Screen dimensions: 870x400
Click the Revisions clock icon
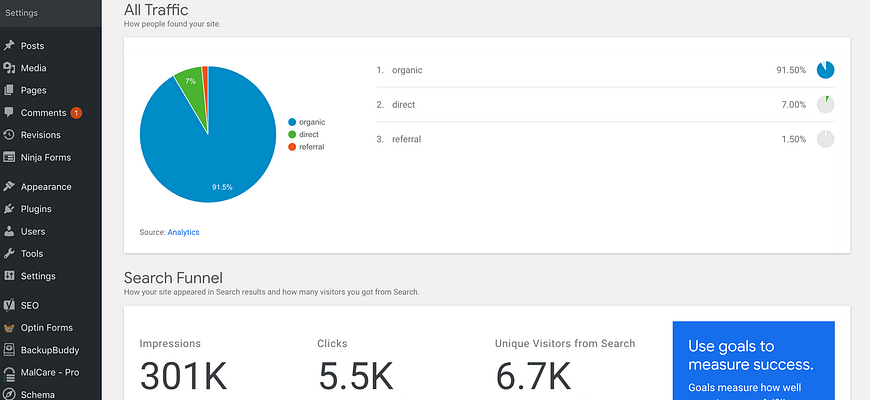coord(9,135)
